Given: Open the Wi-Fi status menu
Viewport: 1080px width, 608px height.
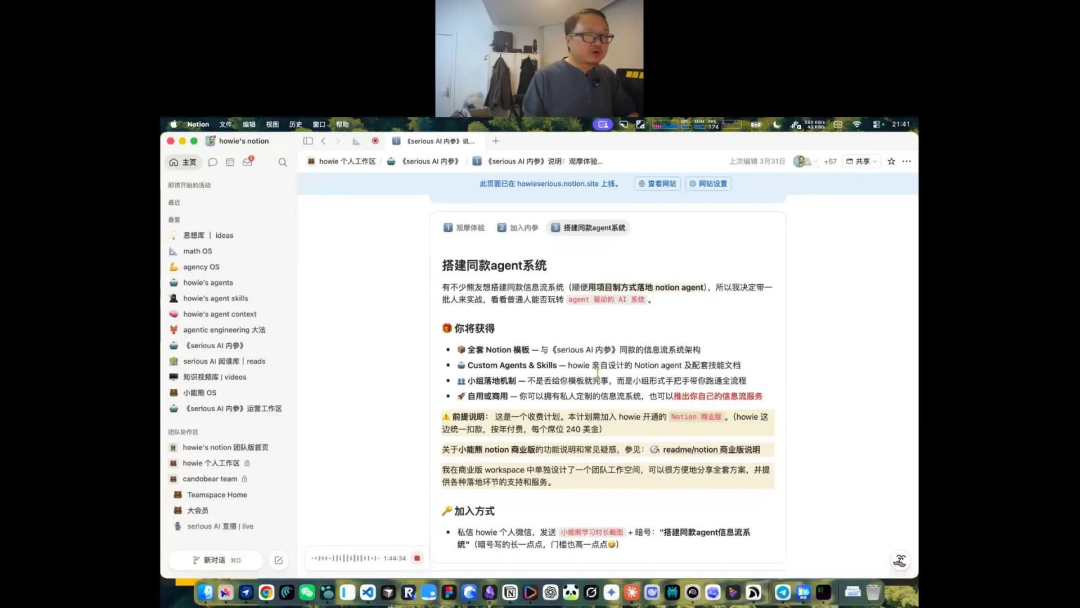Looking at the screenshot, I should click(x=857, y=125).
